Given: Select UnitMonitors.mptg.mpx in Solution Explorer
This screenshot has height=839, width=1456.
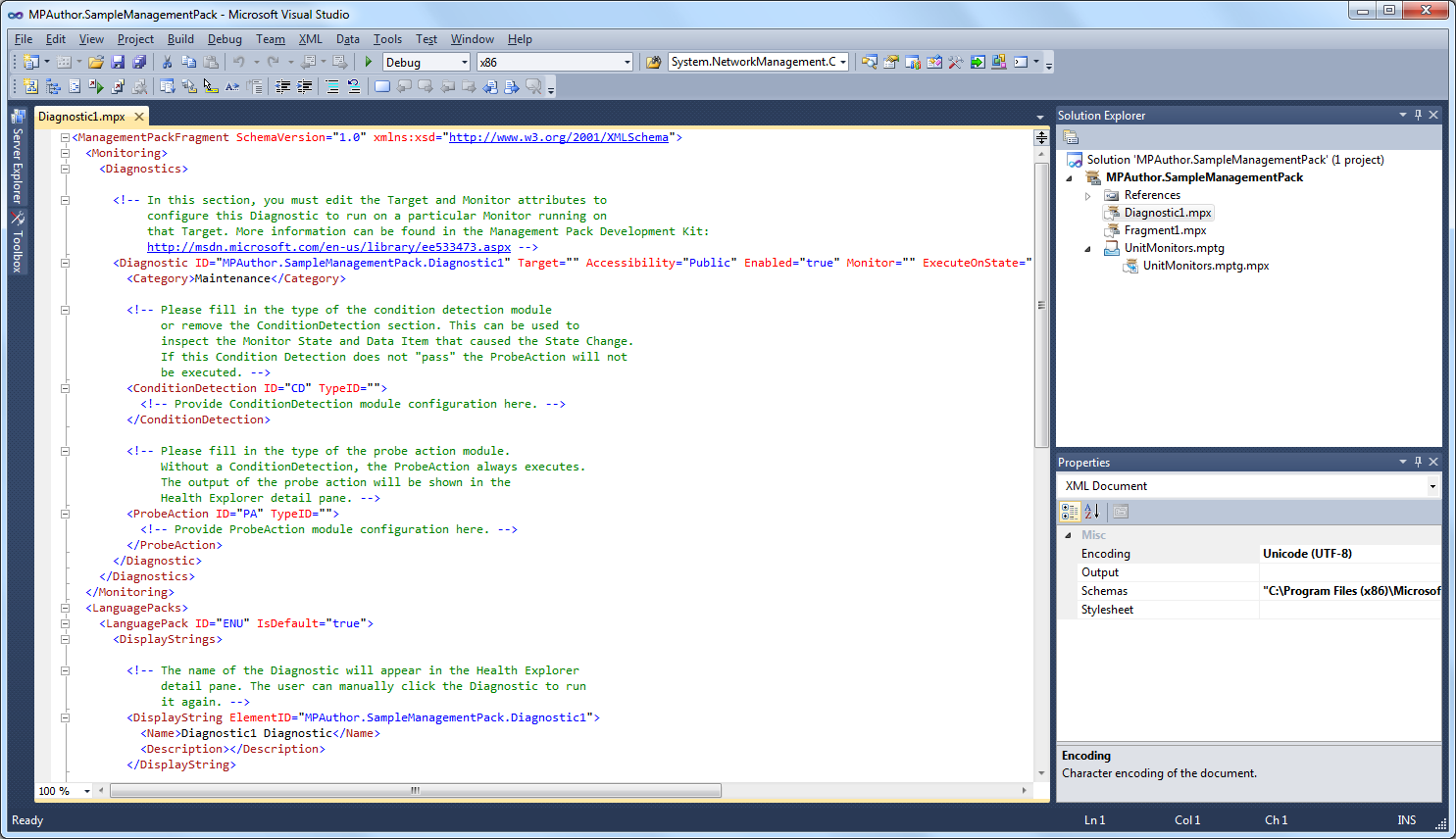Looking at the screenshot, I should 1206,266.
